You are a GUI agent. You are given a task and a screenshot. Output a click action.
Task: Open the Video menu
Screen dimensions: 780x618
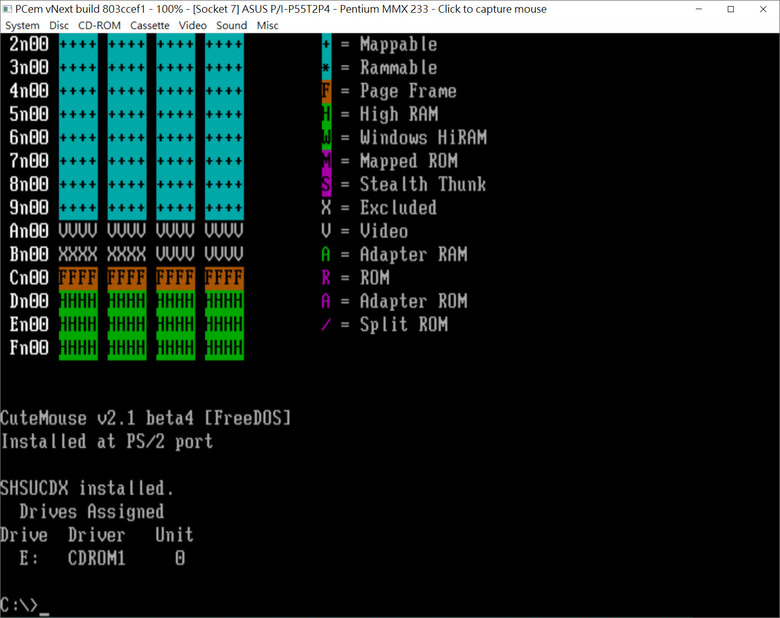click(x=193, y=25)
